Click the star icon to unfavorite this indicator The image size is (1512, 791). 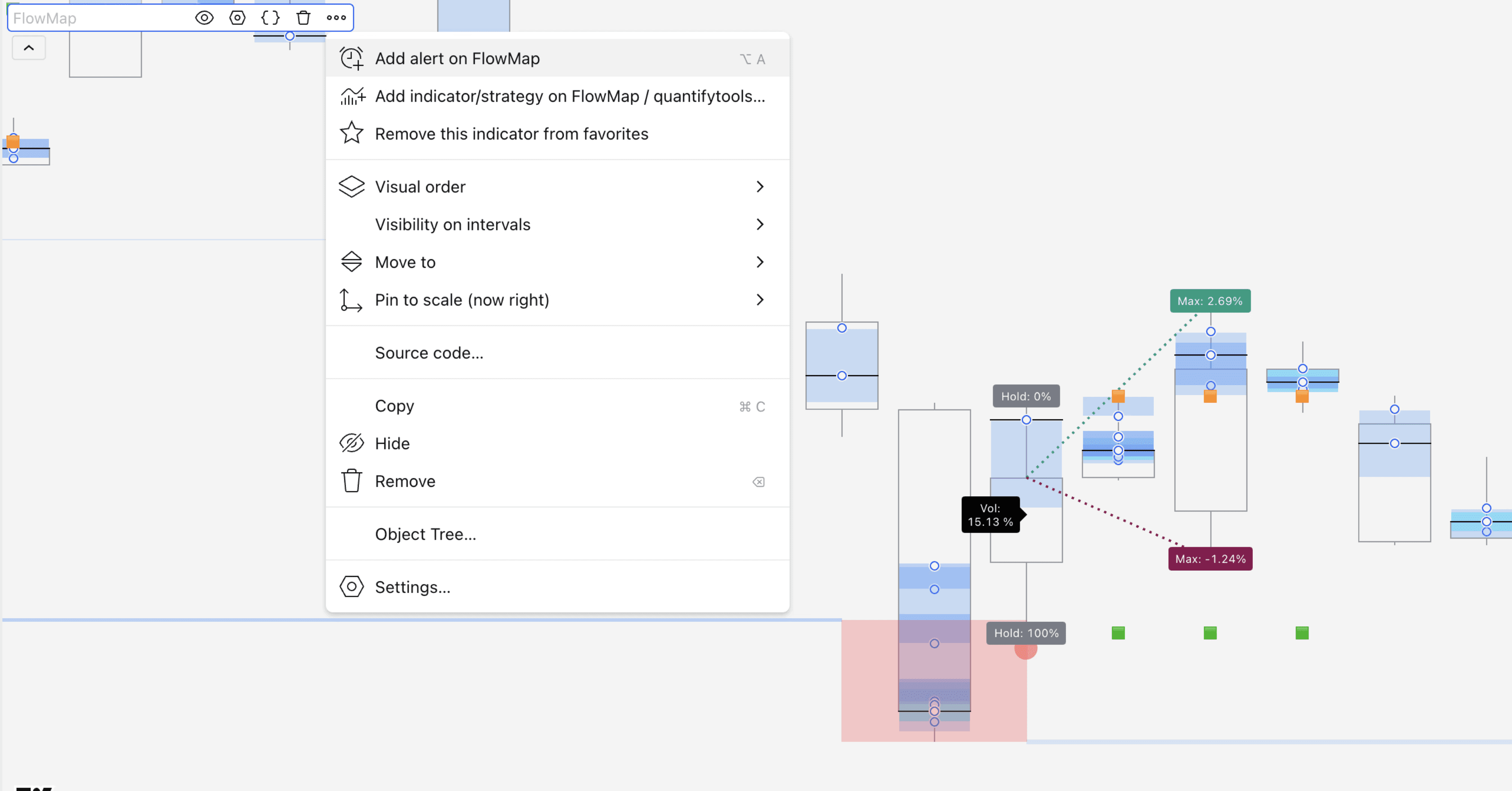pyautogui.click(x=351, y=133)
